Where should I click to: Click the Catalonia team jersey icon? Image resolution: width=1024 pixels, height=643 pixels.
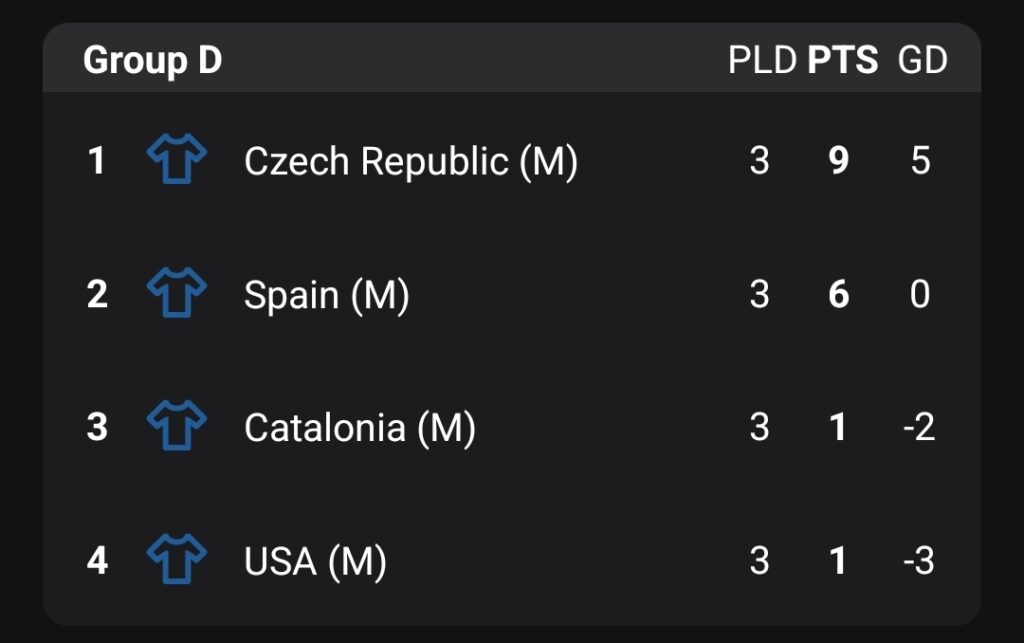pyautogui.click(x=177, y=427)
